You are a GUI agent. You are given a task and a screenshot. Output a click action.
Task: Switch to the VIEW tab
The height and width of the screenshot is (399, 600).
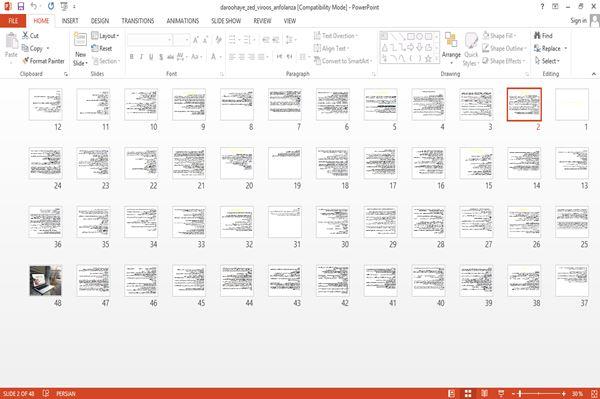tap(290, 21)
